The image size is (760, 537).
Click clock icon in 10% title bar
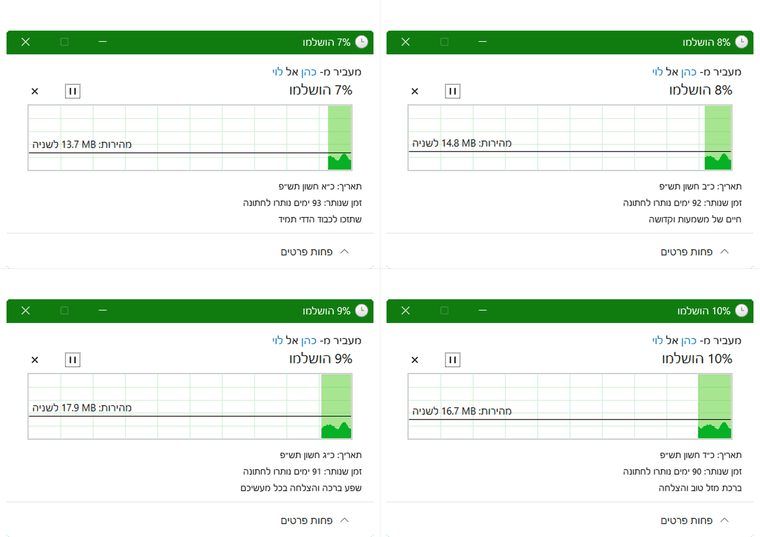coord(741,310)
